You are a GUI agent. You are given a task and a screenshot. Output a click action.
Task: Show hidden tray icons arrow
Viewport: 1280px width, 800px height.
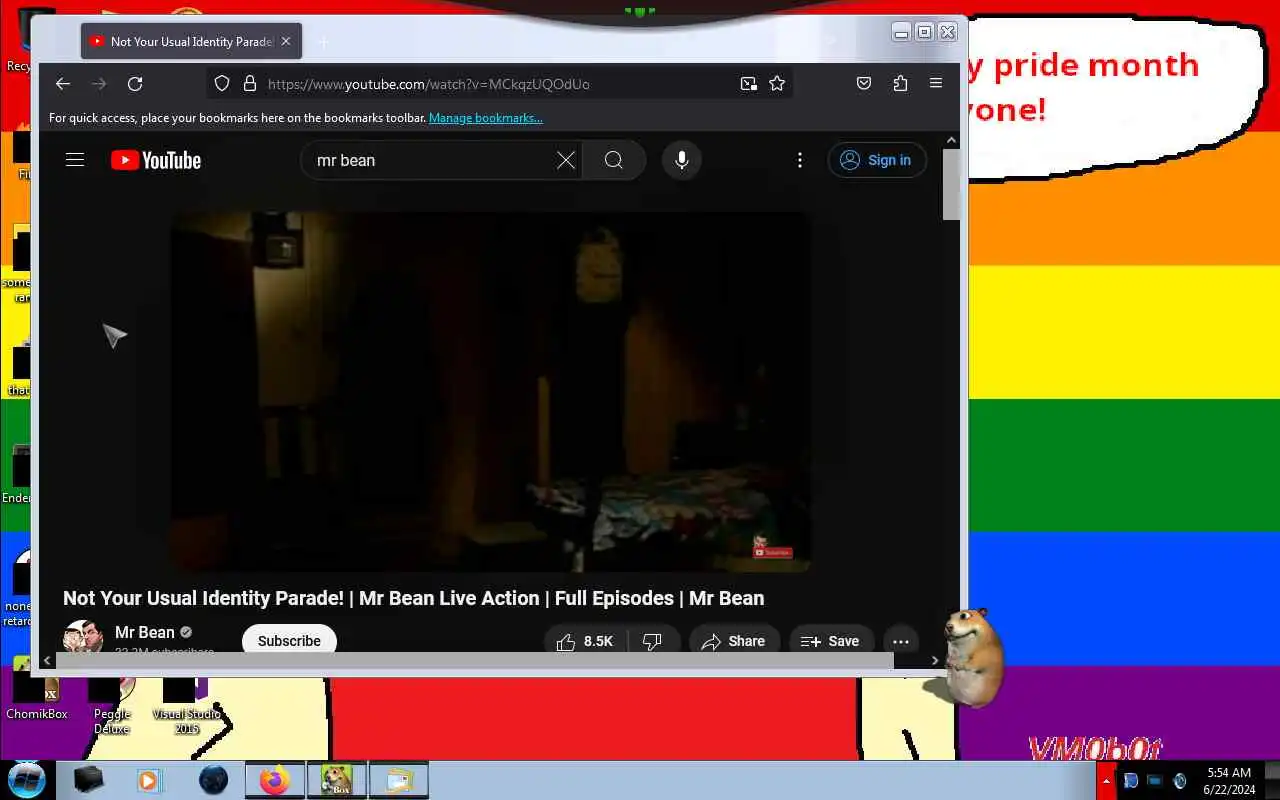point(1106,780)
